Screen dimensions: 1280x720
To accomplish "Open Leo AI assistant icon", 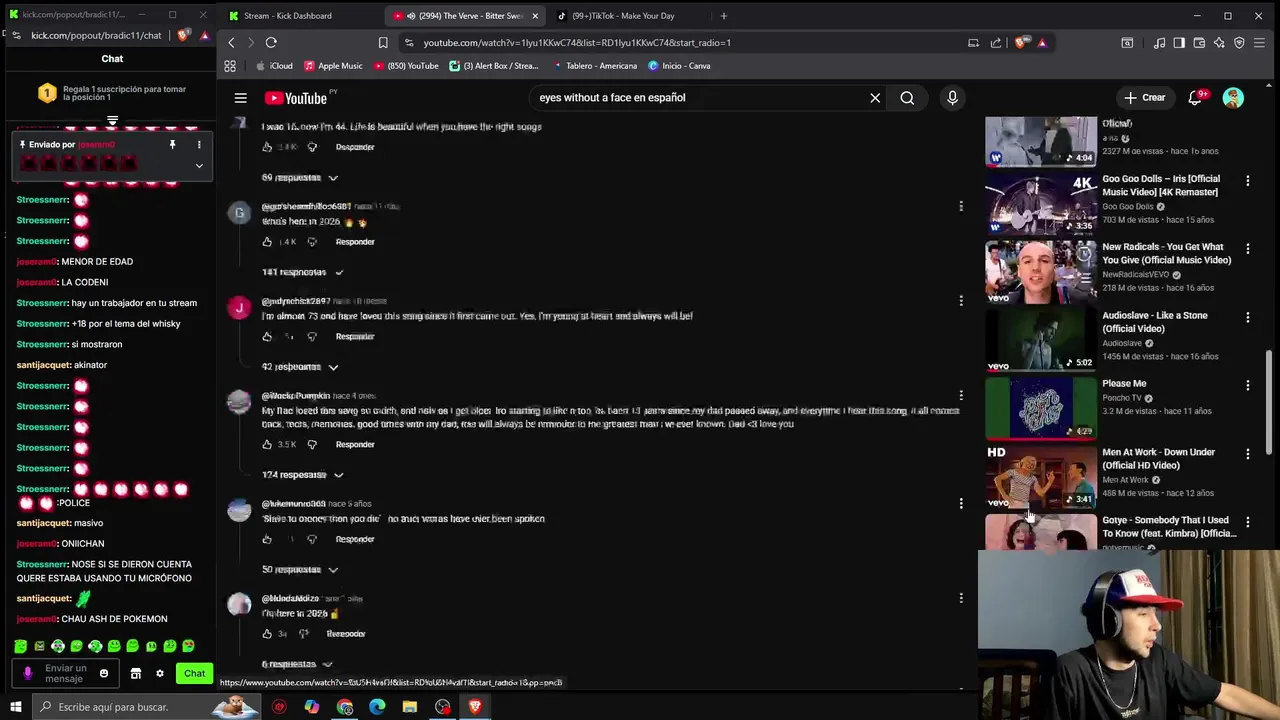I will point(1219,43).
